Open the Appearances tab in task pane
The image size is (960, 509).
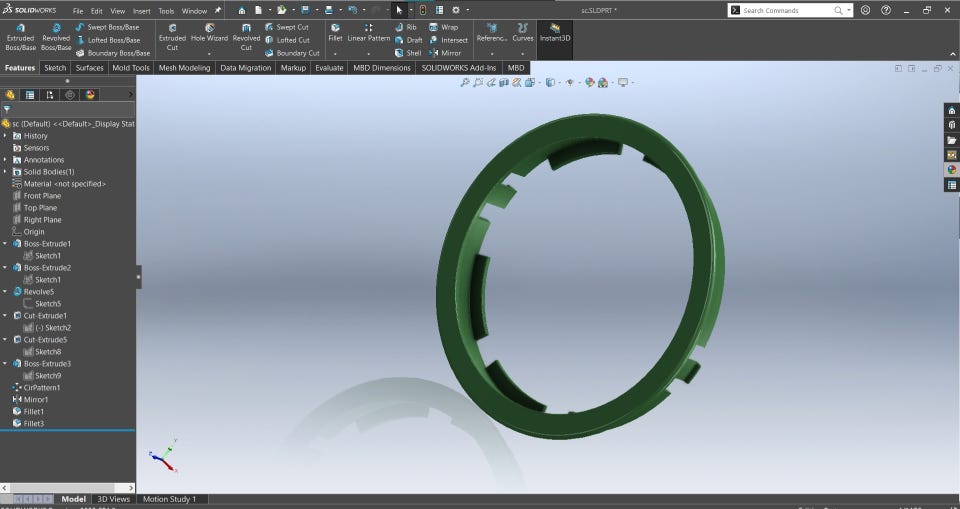(x=951, y=170)
